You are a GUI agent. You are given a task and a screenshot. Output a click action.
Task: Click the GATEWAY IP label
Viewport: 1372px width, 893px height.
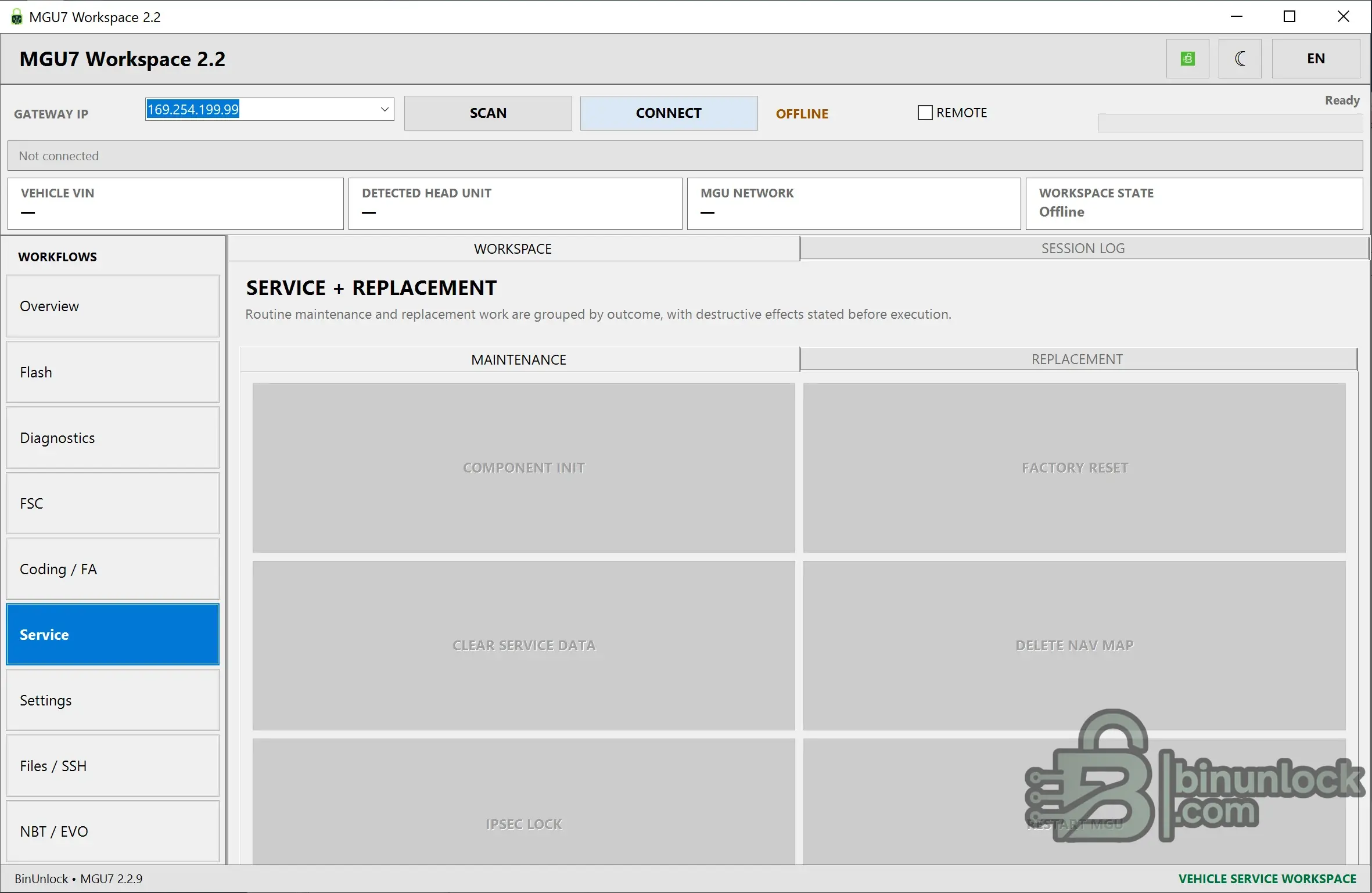tap(51, 114)
